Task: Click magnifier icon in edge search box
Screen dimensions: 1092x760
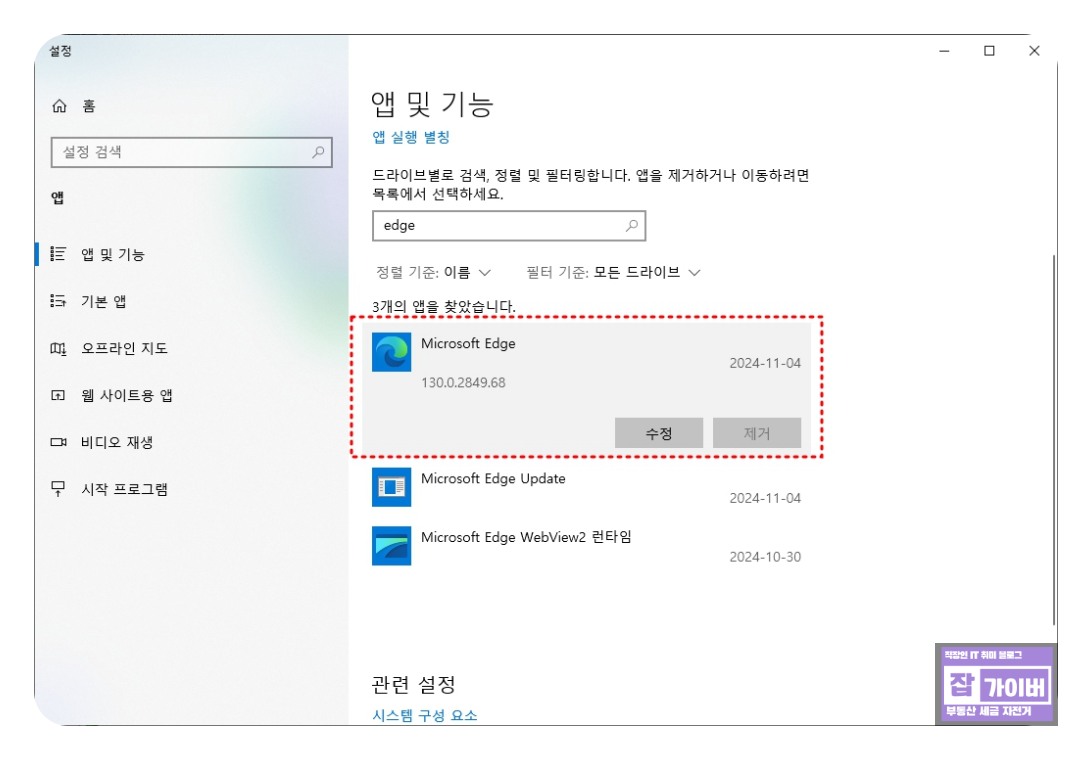Action: click(631, 226)
